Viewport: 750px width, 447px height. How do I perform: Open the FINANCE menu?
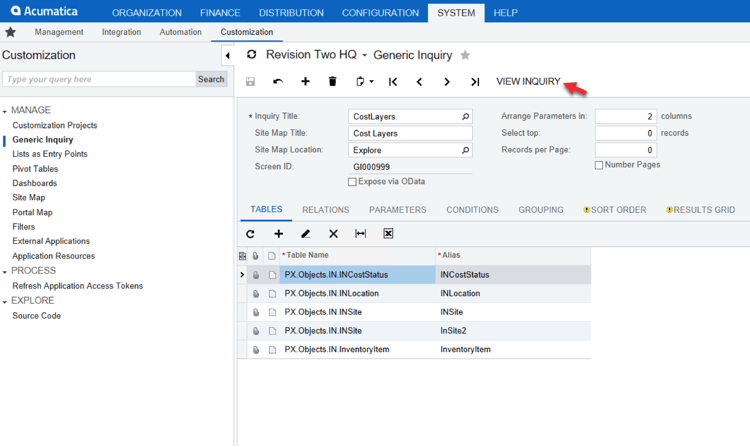(x=220, y=13)
